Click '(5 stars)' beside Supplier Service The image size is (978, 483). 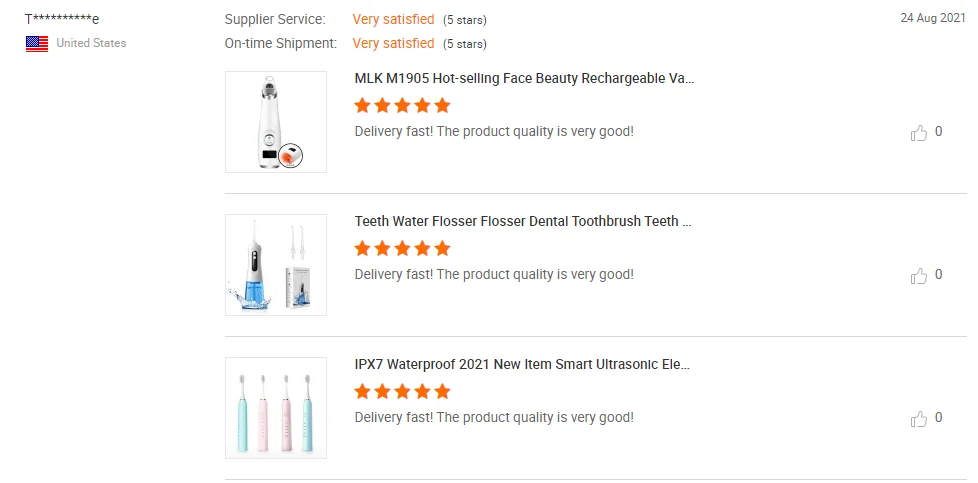tap(465, 20)
